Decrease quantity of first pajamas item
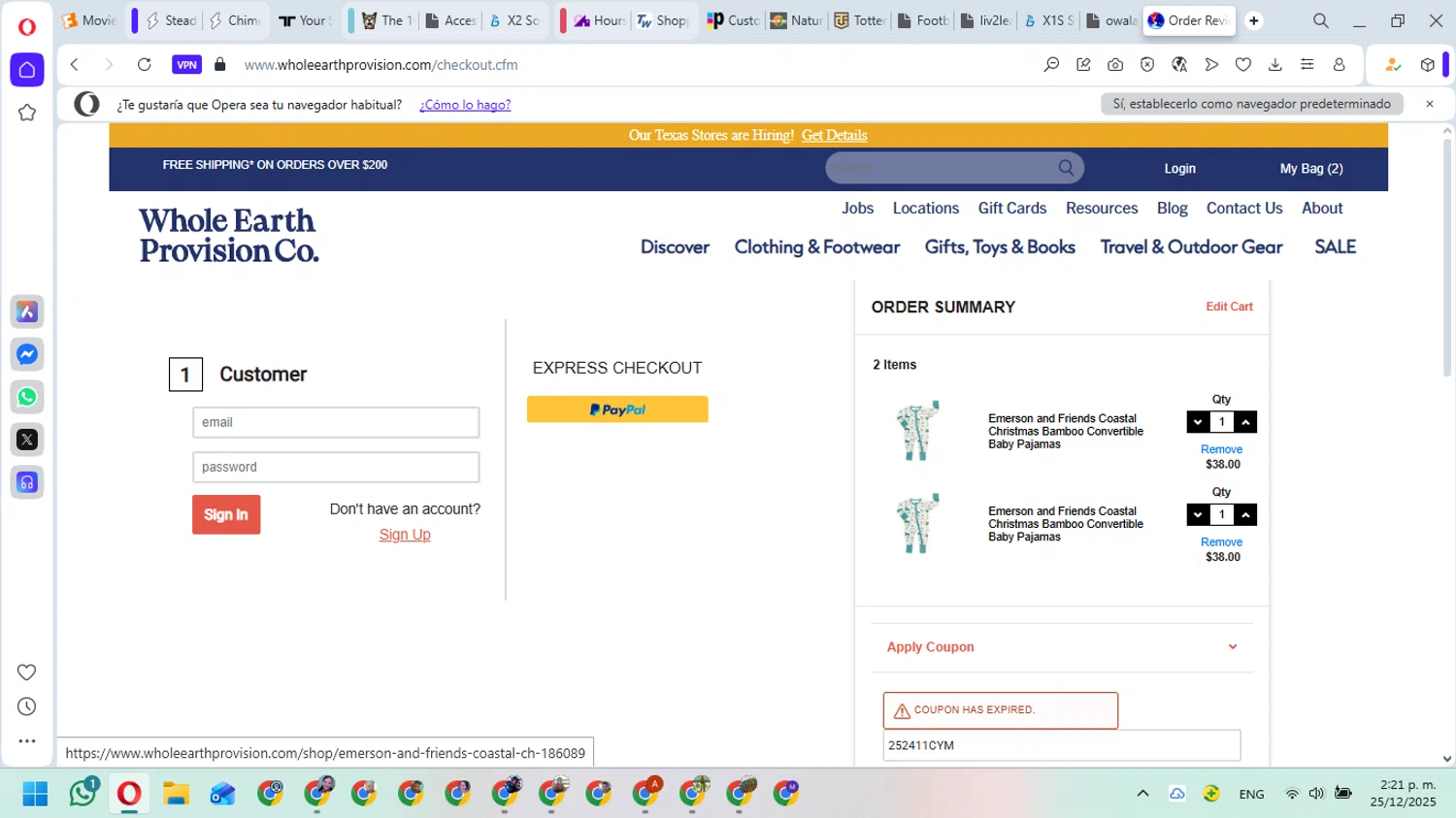This screenshot has width=1456, height=818. coord(1198,422)
